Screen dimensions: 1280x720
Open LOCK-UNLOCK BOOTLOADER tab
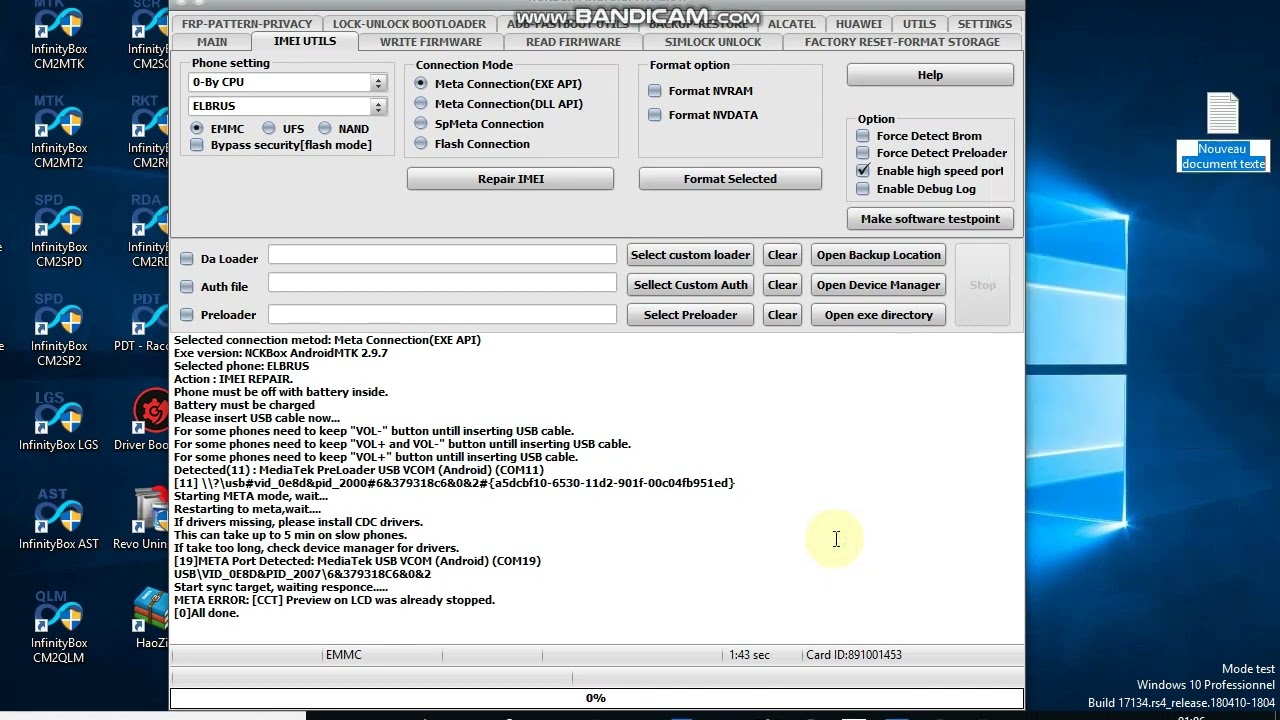[x=409, y=24]
